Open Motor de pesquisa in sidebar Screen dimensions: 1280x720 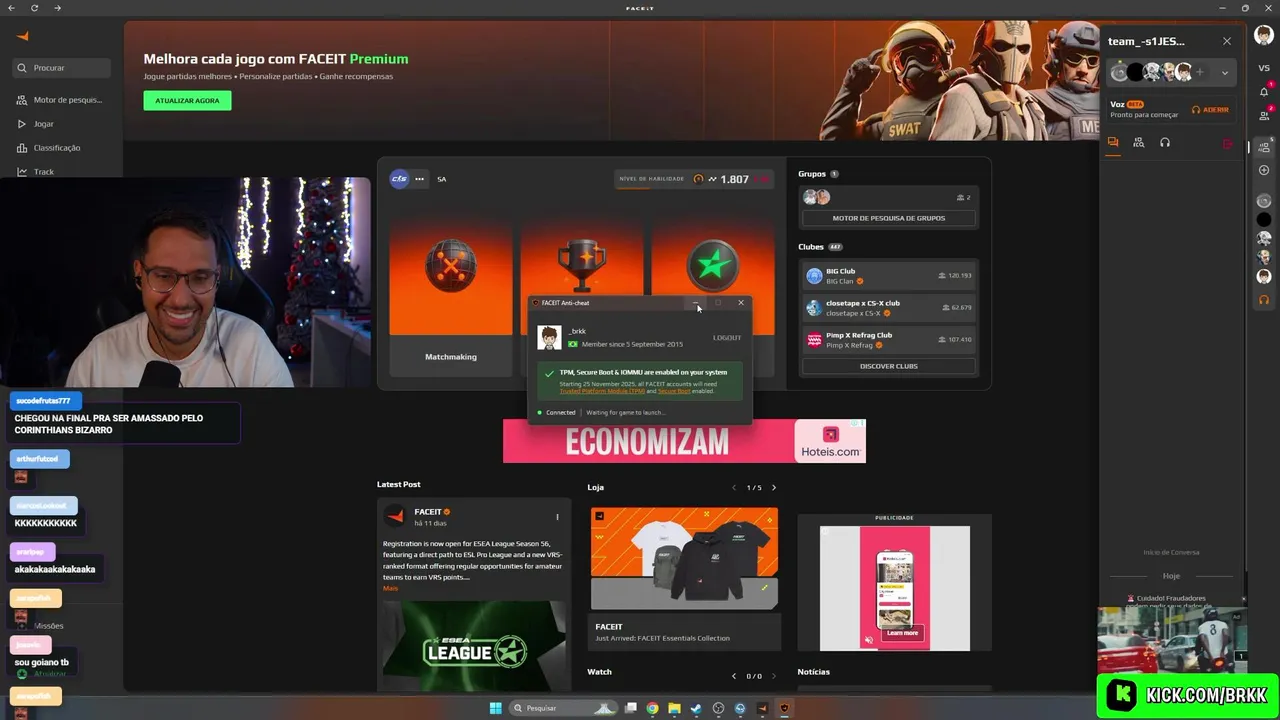[61, 100]
